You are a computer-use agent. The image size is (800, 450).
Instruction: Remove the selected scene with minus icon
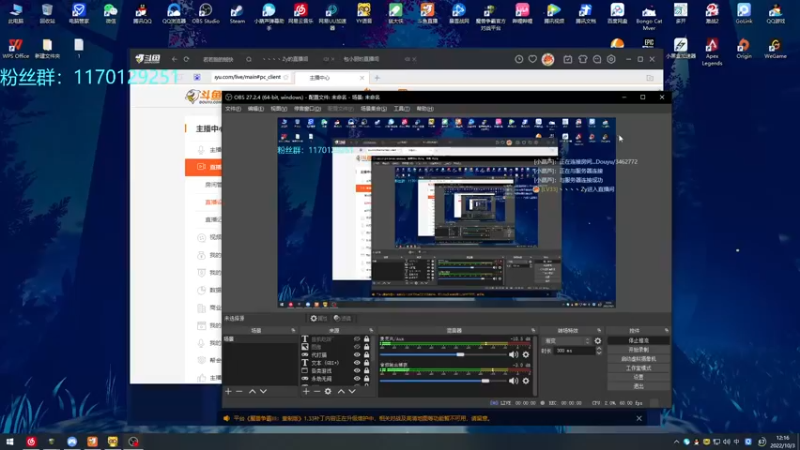(x=239, y=391)
